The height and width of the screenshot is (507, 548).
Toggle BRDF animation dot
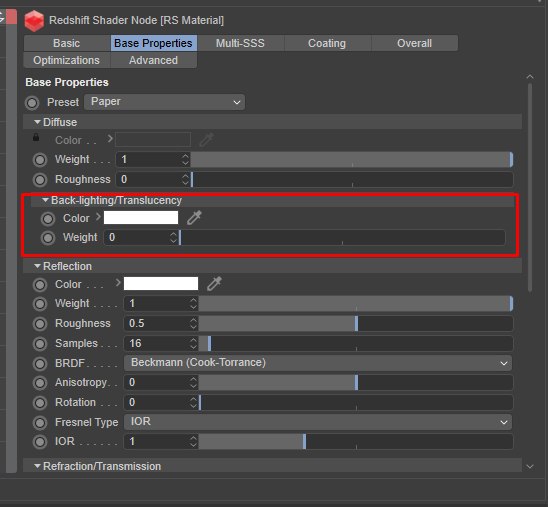(40, 364)
